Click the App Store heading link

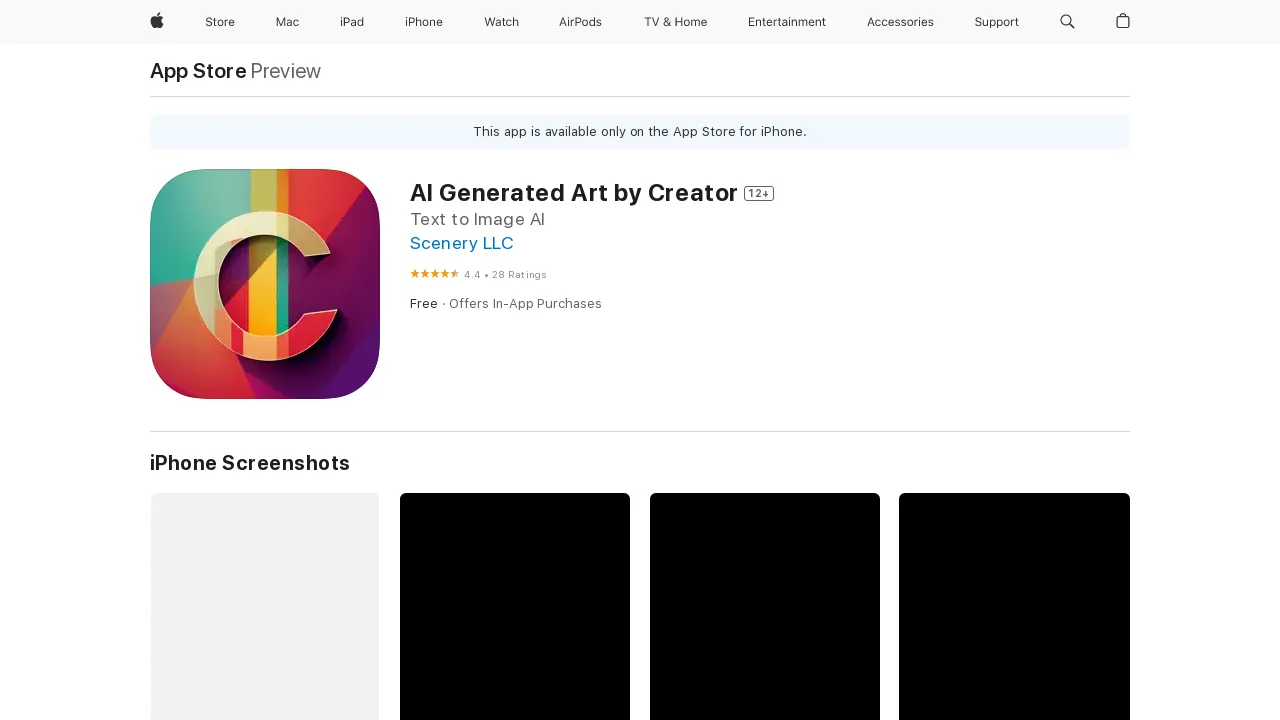(197, 71)
